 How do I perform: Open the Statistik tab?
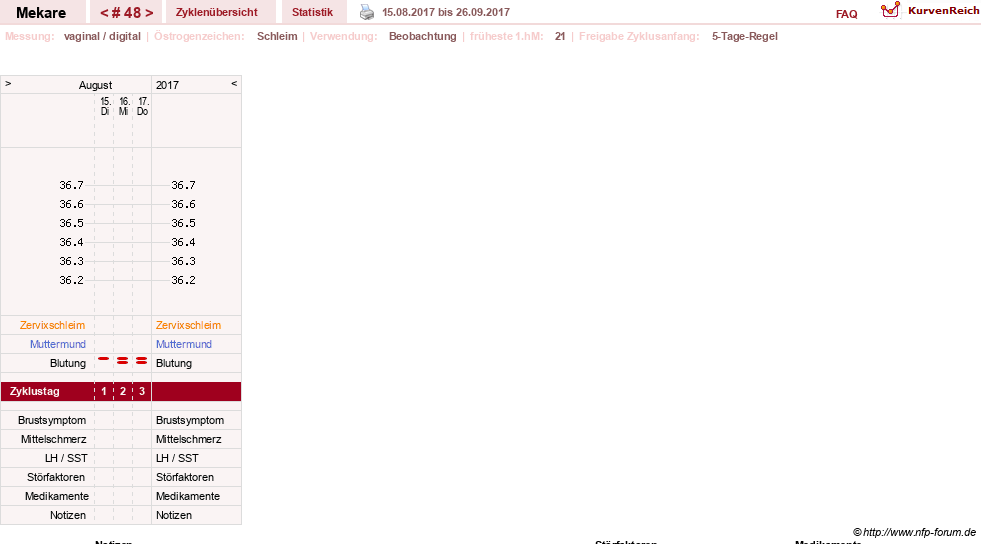(312, 13)
